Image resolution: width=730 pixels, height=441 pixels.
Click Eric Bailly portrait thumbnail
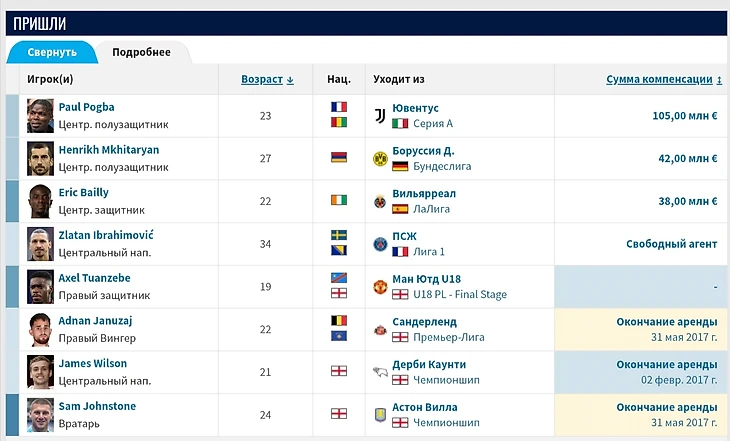(40, 201)
